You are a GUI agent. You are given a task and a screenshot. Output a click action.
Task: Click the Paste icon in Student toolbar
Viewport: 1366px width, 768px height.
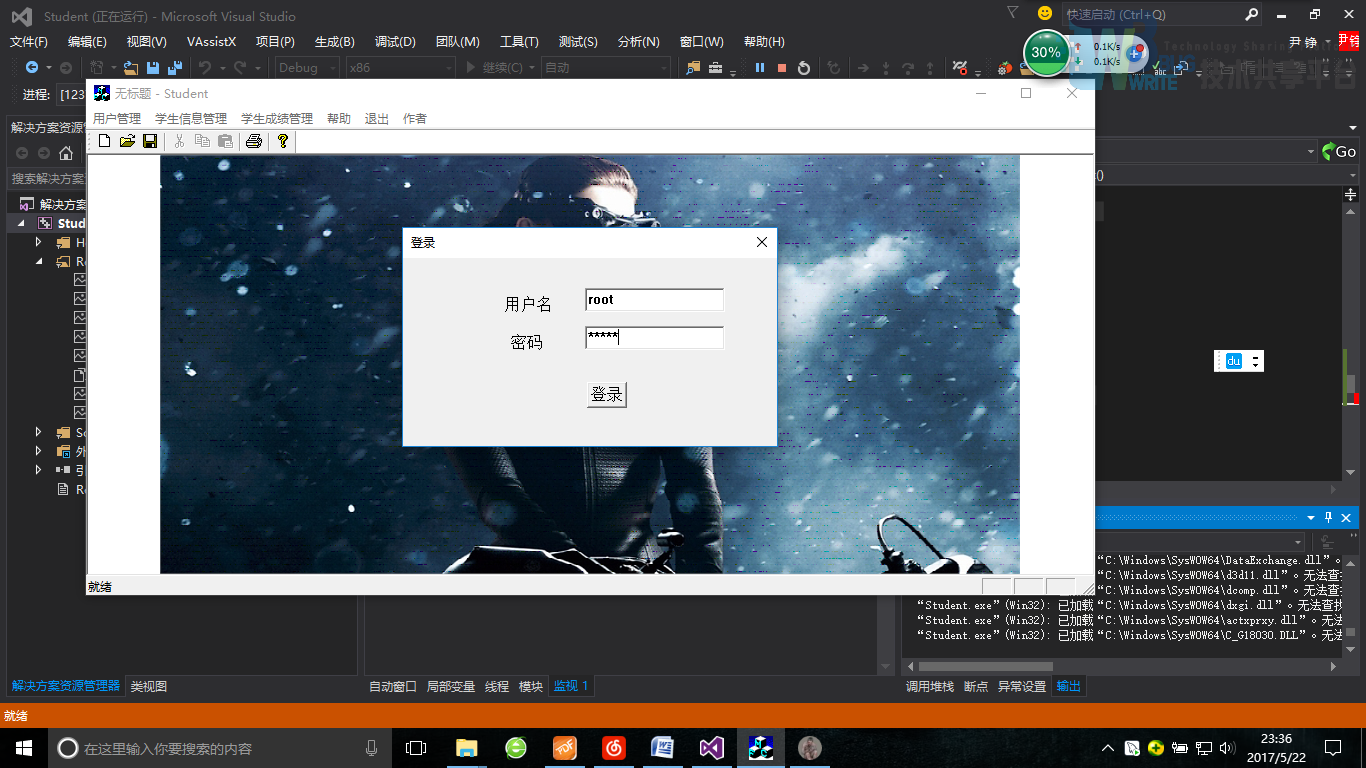coord(225,141)
